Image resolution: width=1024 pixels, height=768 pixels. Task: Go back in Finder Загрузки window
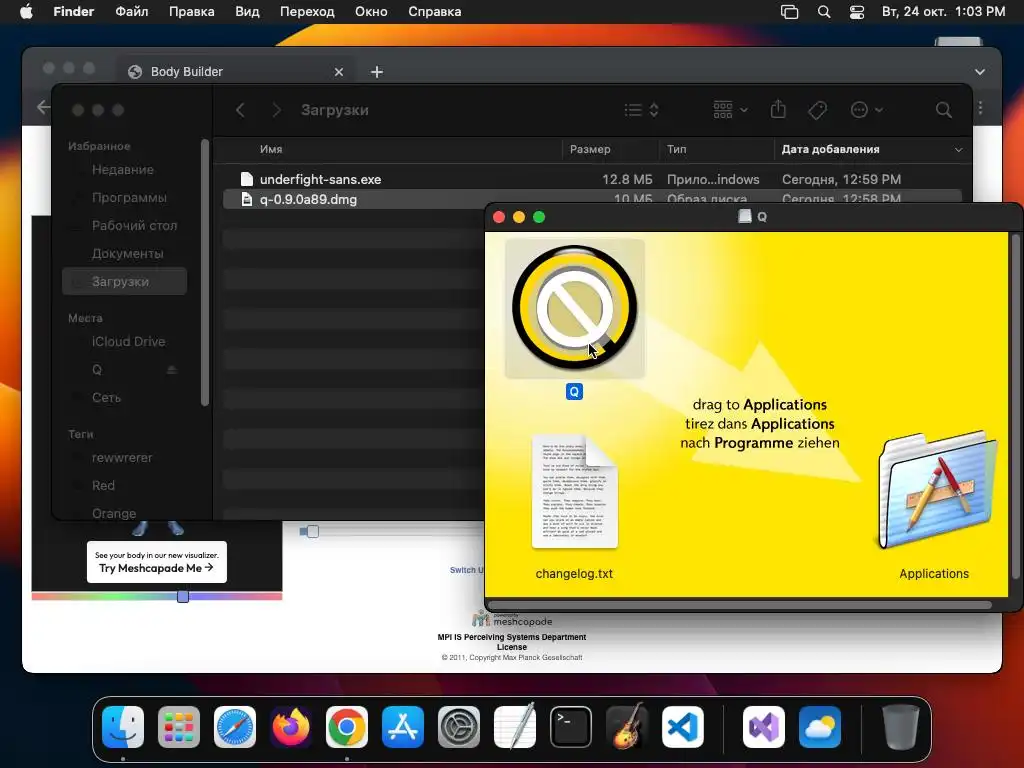(240, 110)
